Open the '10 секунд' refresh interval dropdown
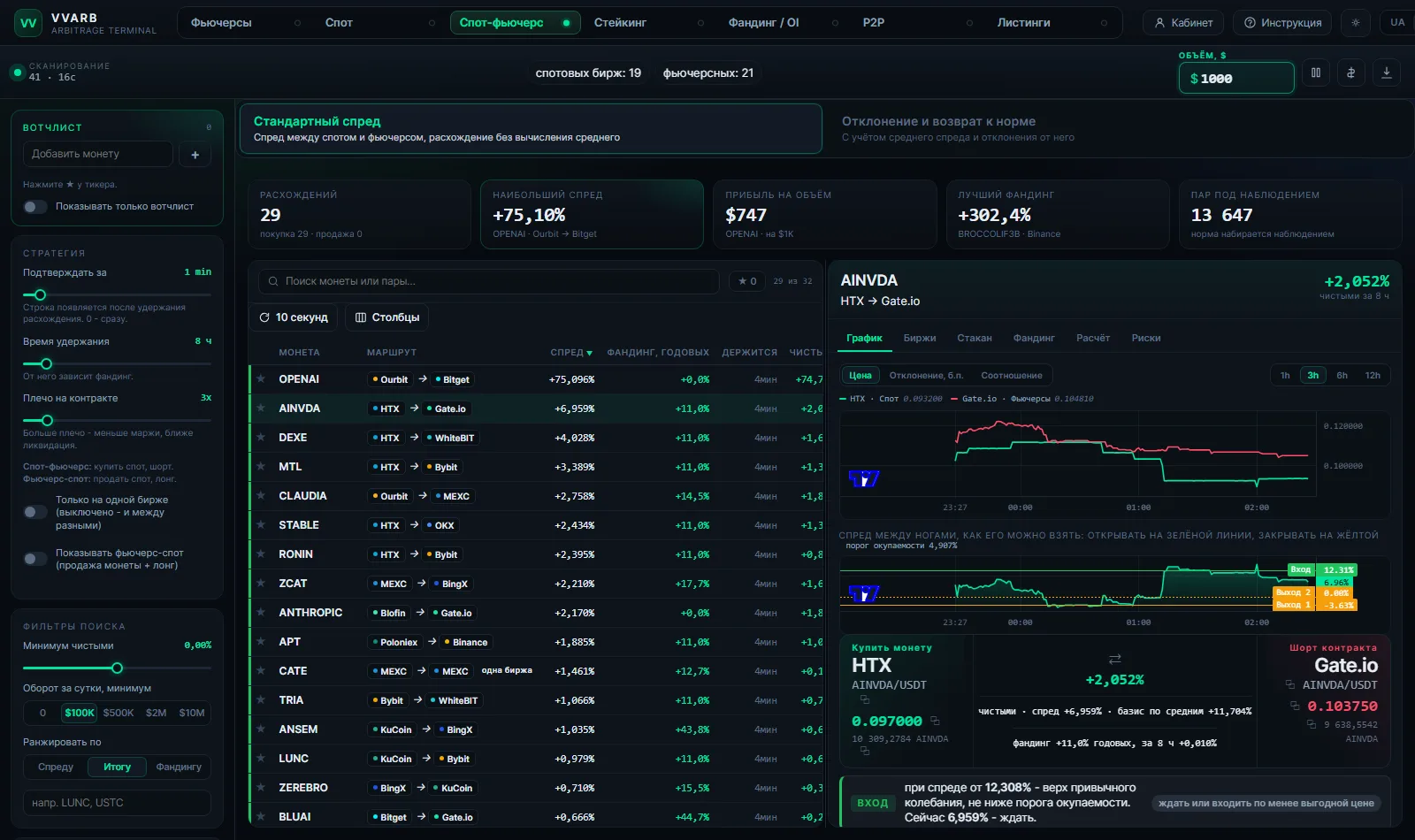Screen dimensions: 1415x840 tap(294, 317)
